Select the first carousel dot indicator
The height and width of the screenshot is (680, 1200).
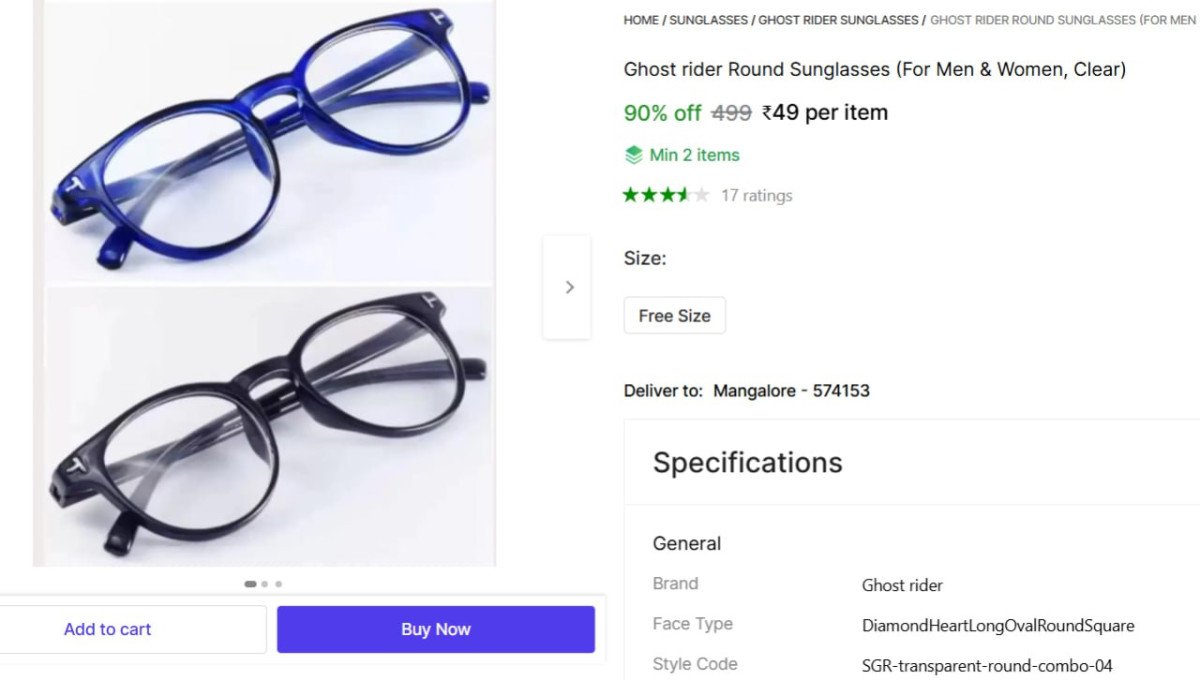point(250,584)
